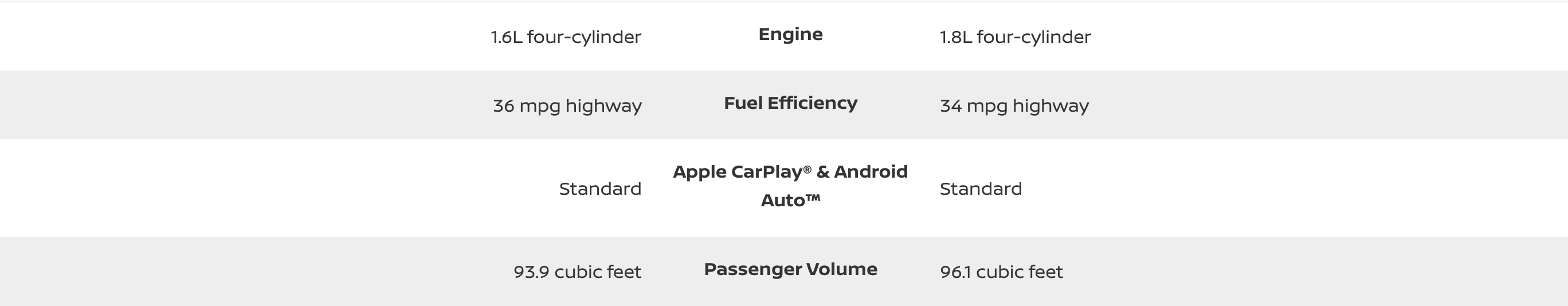Viewport: 1568px width, 306px height.
Task: Click the word Volume in row label
Action: pyautogui.click(x=842, y=269)
